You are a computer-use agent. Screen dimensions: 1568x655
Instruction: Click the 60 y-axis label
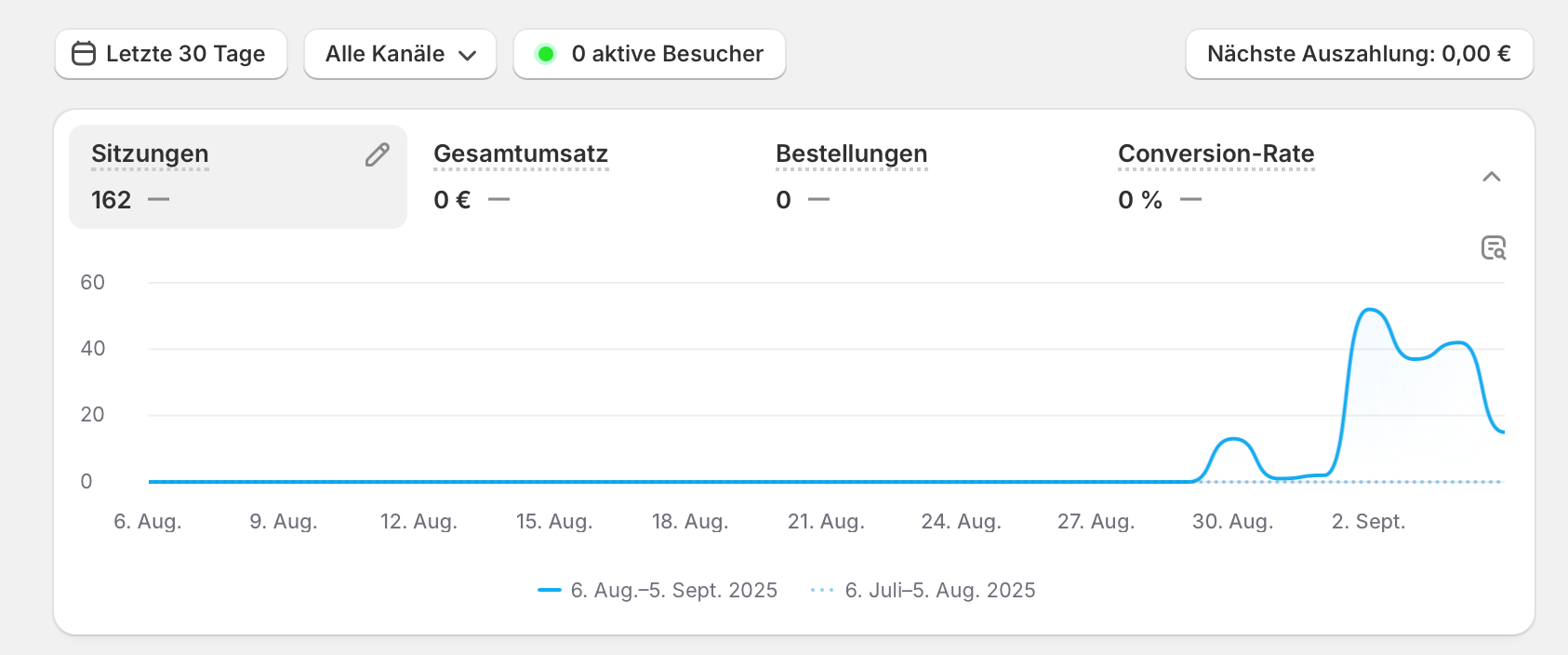click(92, 282)
